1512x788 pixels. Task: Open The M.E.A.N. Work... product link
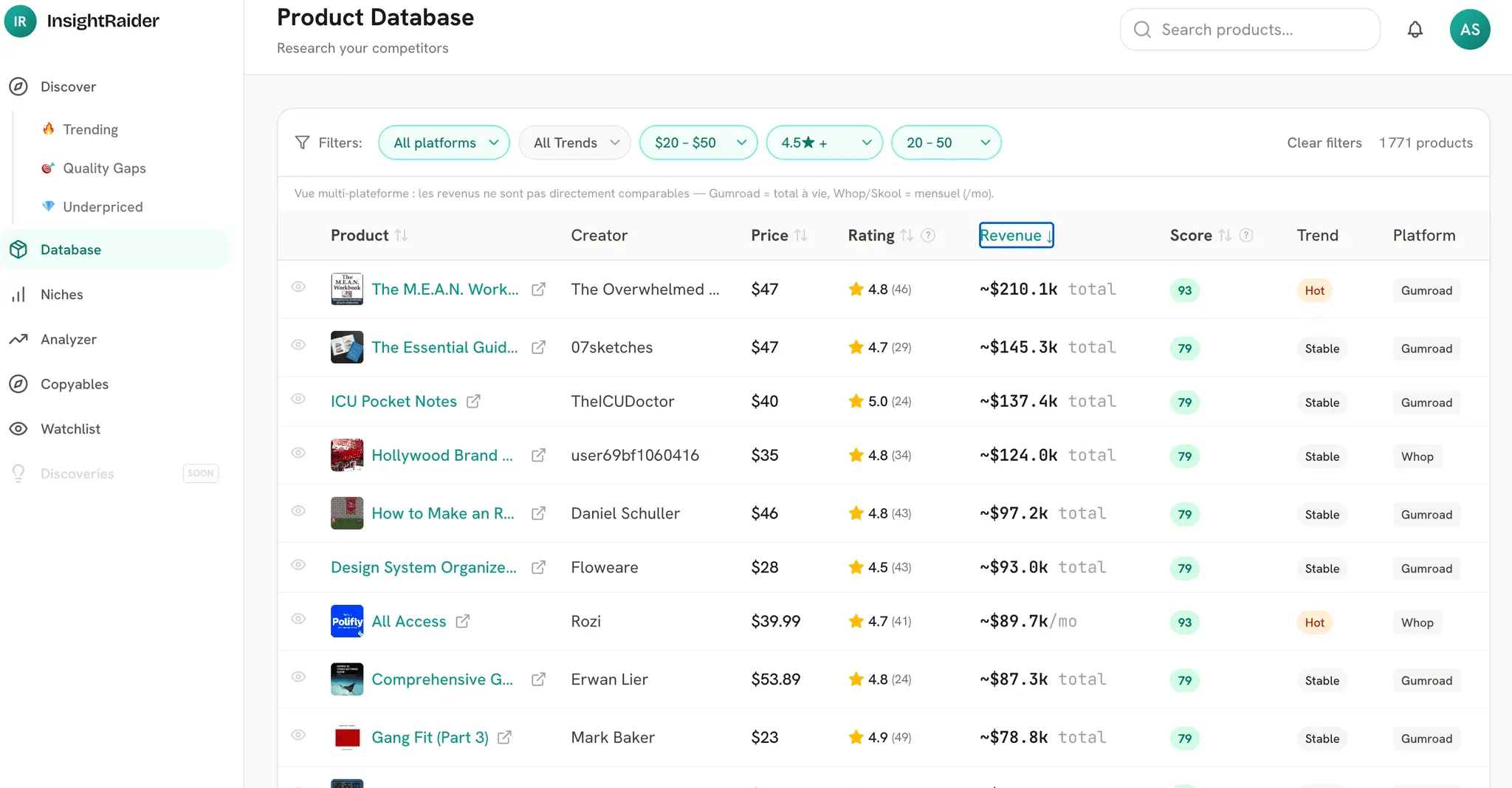pyautogui.click(x=444, y=289)
